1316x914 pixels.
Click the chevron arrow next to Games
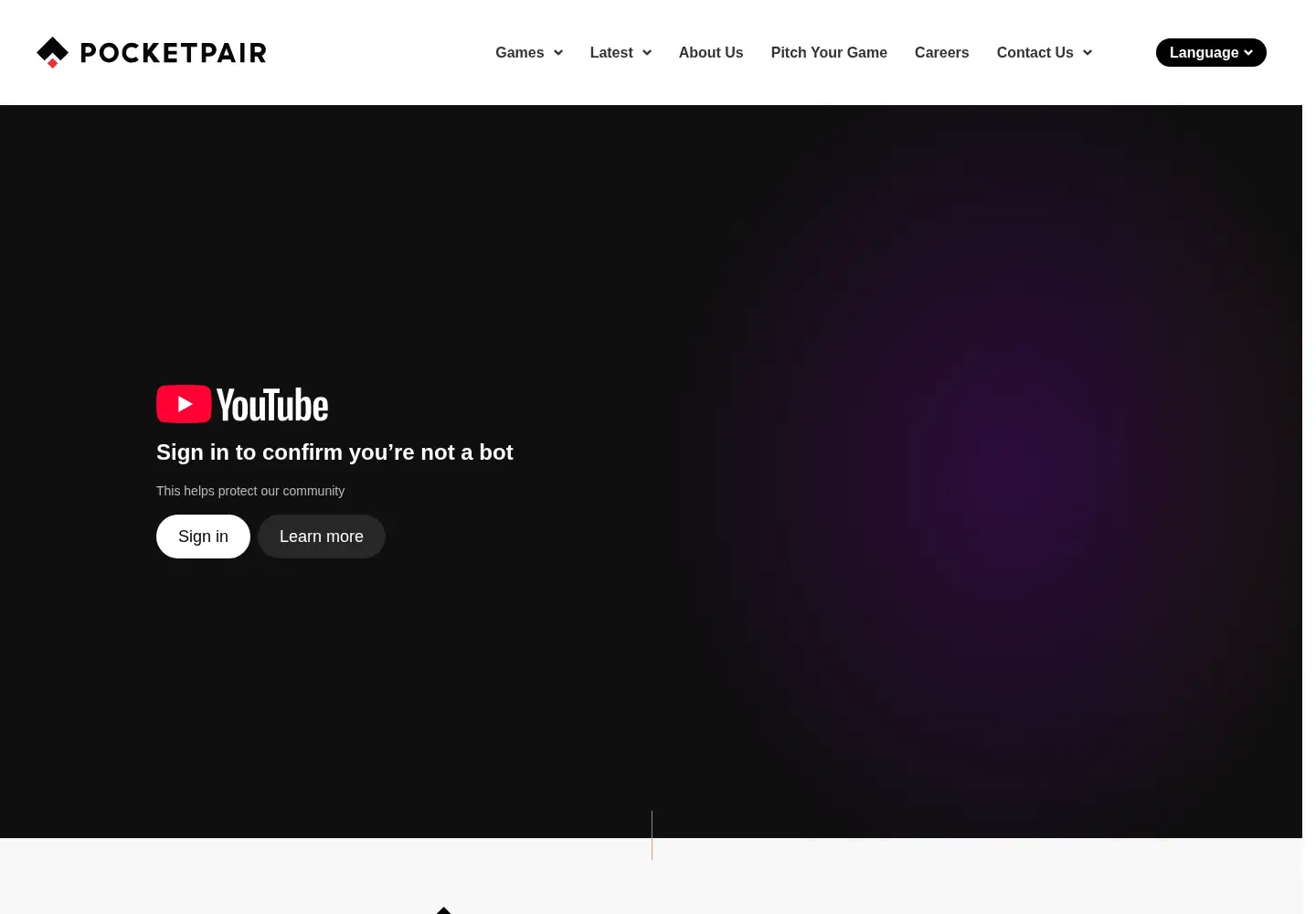[557, 53]
